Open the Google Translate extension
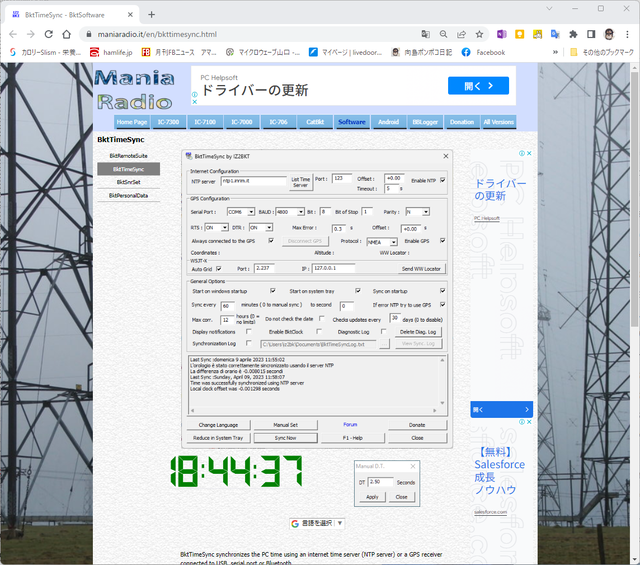Screen dimensions: 640x565 (555, 34)
